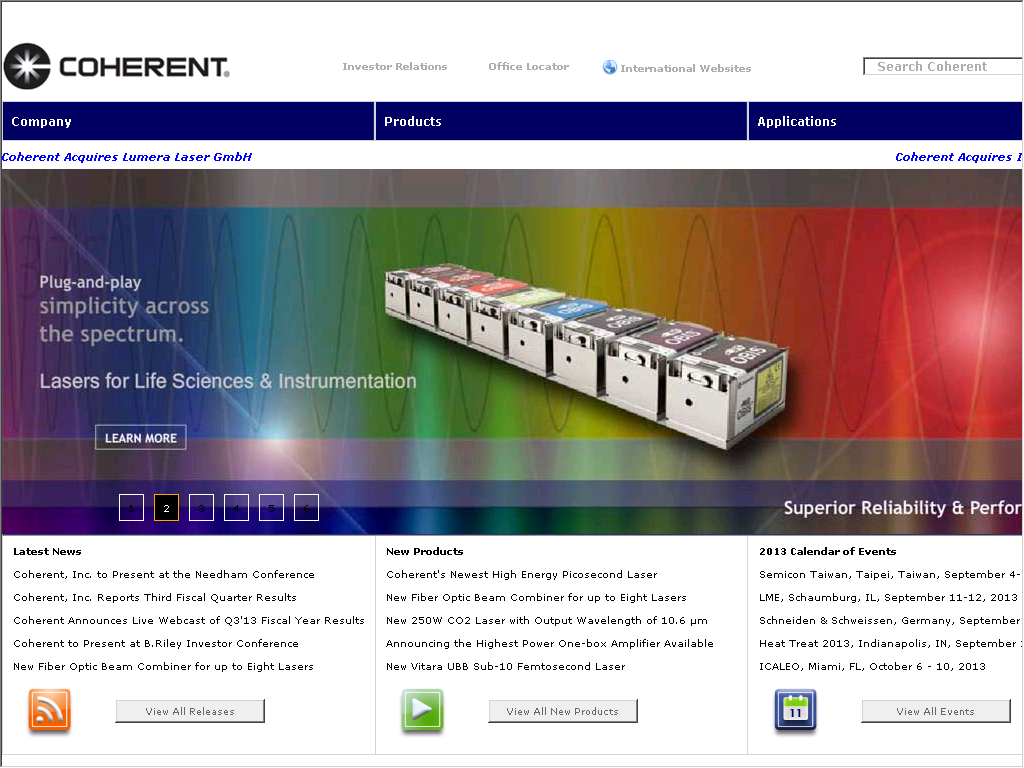Image resolution: width=1024 pixels, height=768 pixels.
Task: Open 'Coherent, Inc. Reports Third Fiscal Quarter Results'
Action: 155,598
